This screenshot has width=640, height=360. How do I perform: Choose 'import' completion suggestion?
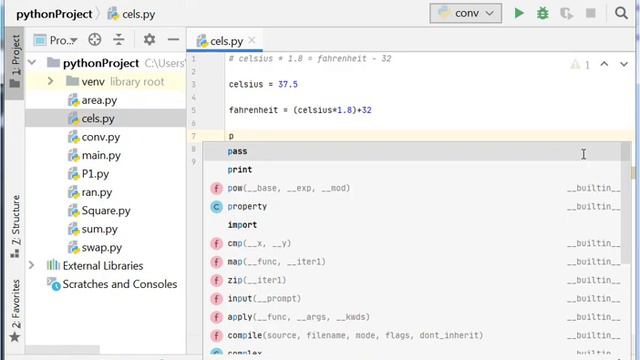pyautogui.click(x=412, y=225)
